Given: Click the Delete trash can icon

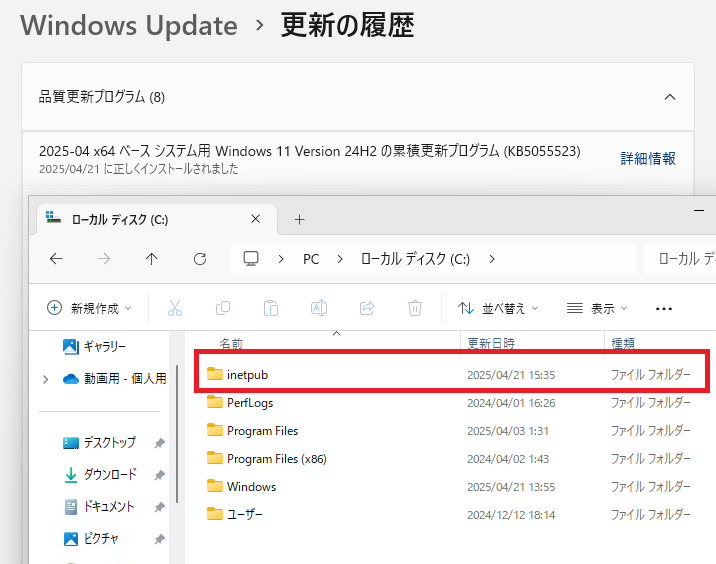Looking at the screenshot, I should [x=415, y=308].
